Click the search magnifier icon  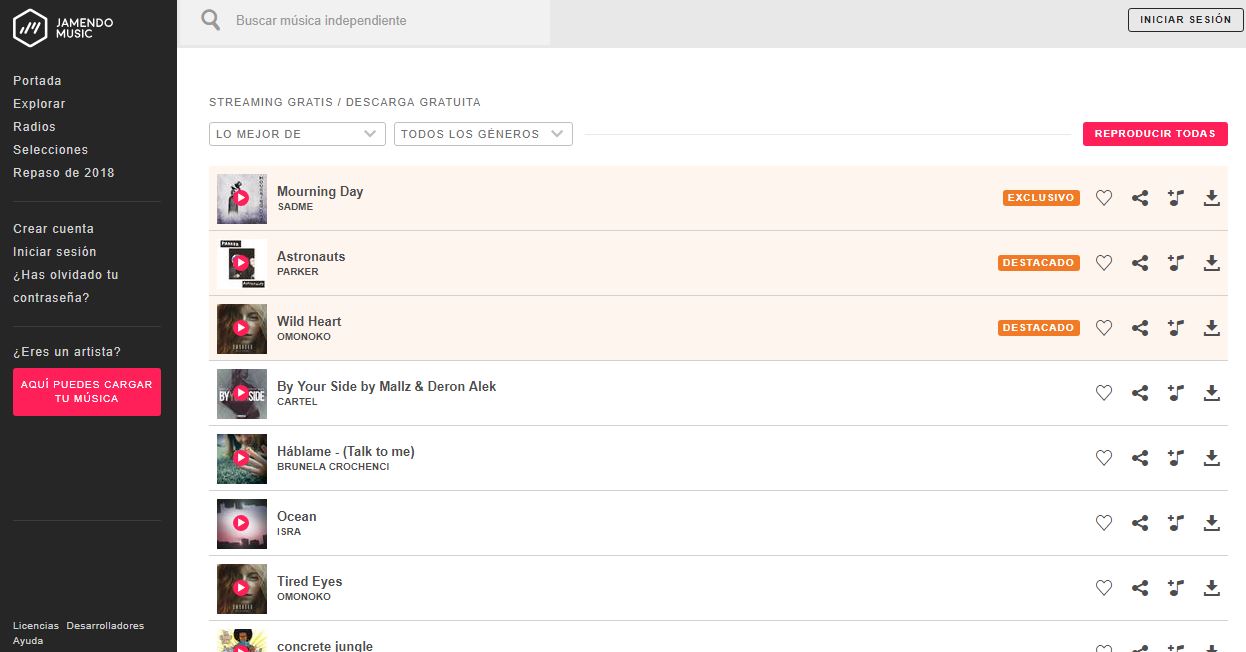click(x=210, y=20)
